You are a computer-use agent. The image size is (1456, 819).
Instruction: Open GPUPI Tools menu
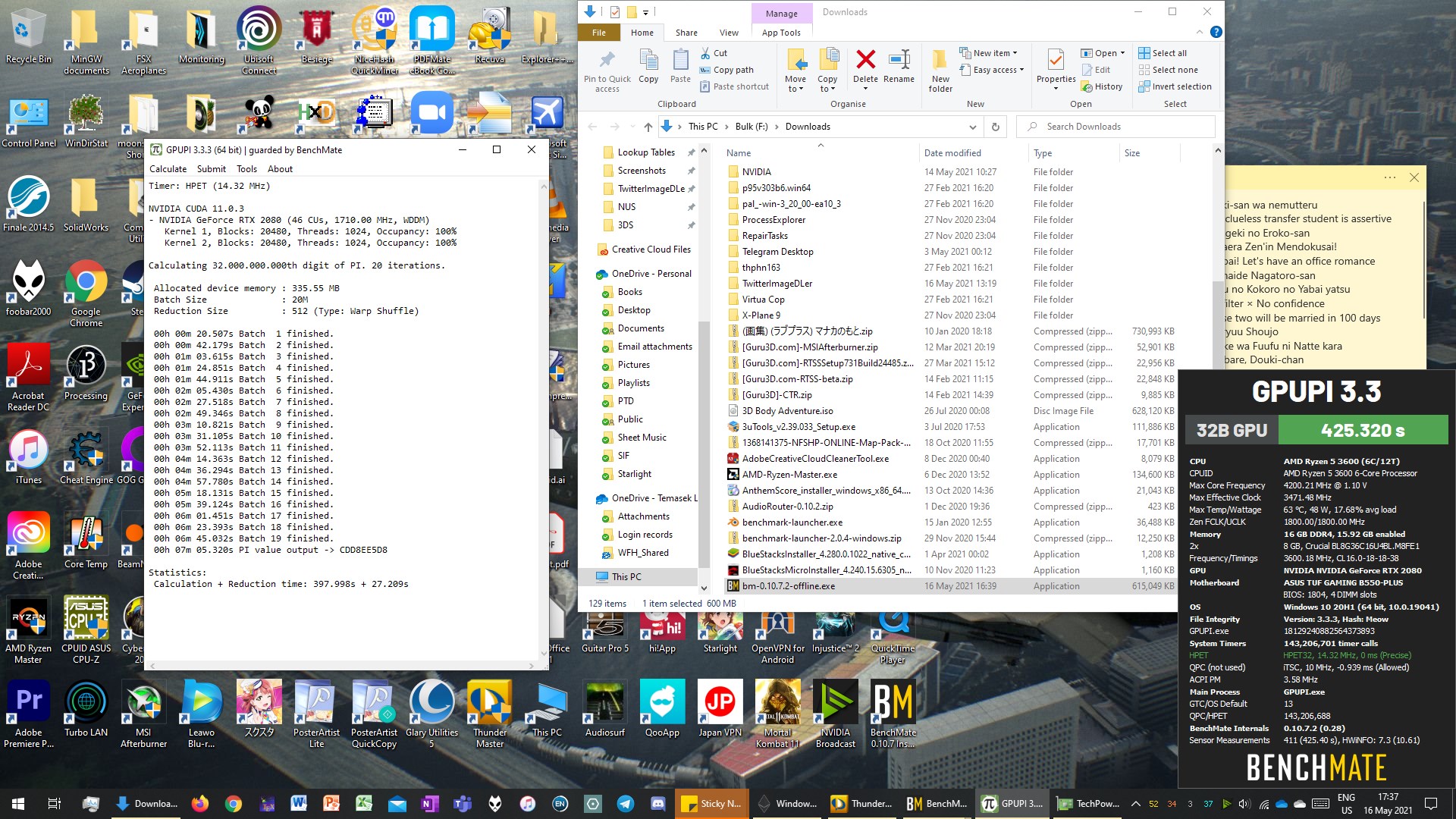[246, 169]
